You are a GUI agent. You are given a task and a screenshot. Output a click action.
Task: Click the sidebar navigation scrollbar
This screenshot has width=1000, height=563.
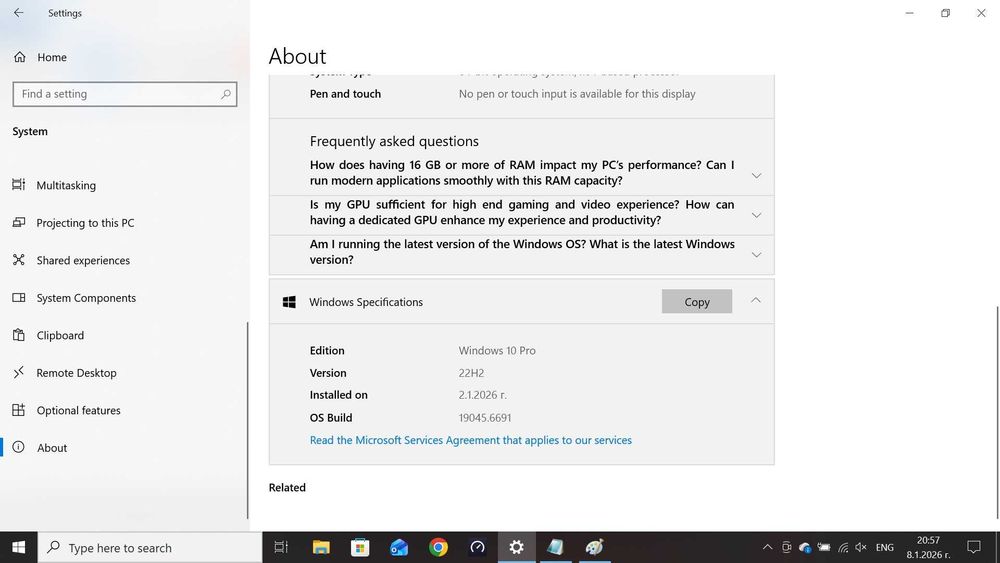click(x=247, y=421)
